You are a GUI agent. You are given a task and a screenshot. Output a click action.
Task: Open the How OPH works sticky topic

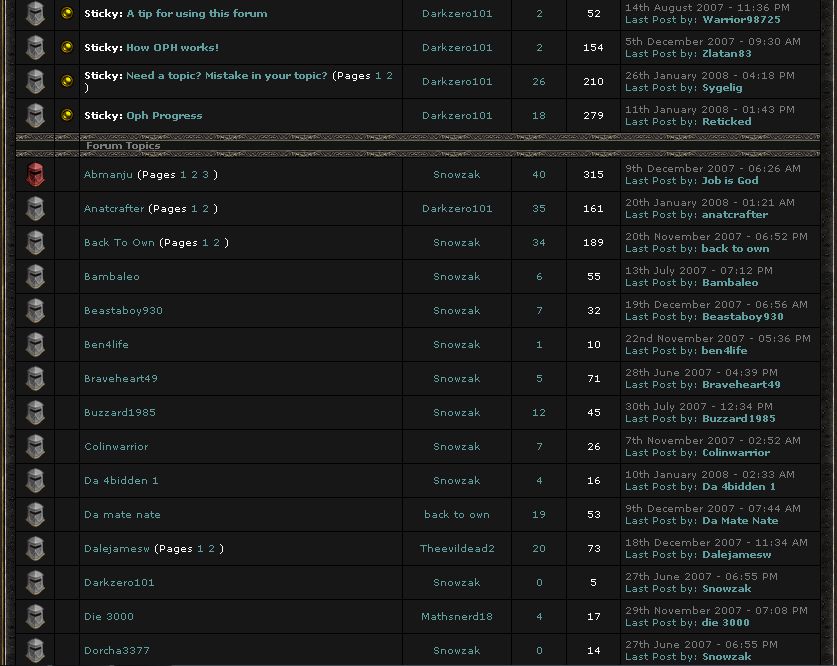[172, 47]
